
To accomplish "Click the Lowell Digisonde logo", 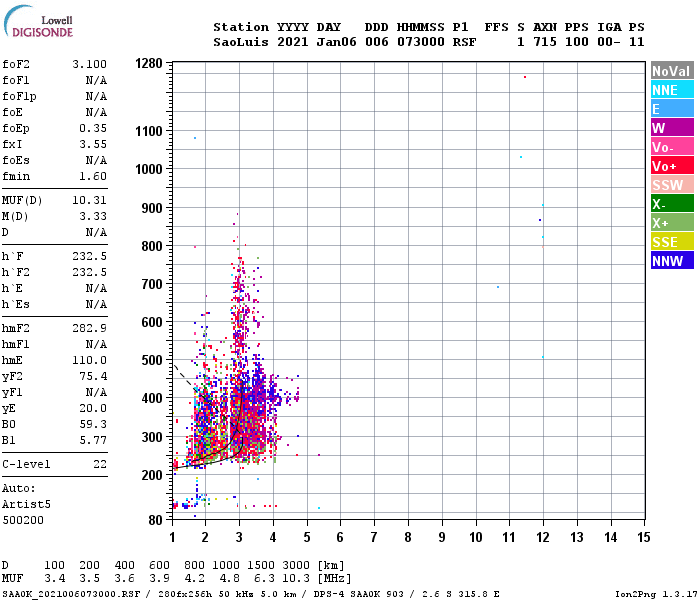I will tap(38, 21).
